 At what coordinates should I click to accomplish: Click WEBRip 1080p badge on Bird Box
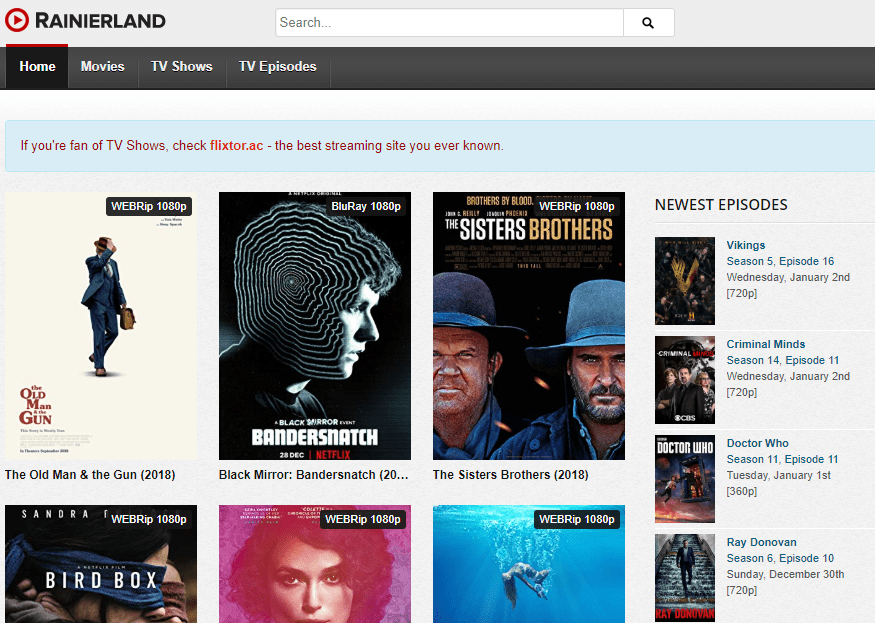(x=149, y=519)
